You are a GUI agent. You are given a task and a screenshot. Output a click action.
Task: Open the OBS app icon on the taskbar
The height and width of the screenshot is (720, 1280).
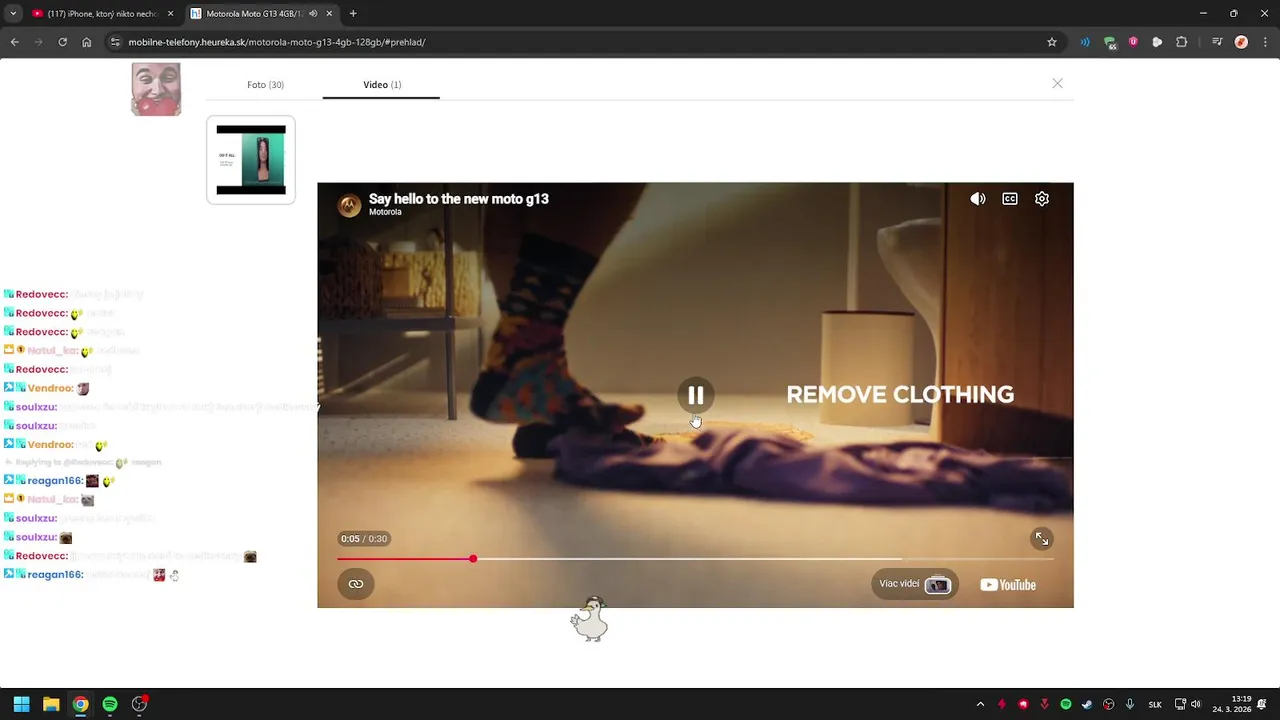(x=140, y=704)
